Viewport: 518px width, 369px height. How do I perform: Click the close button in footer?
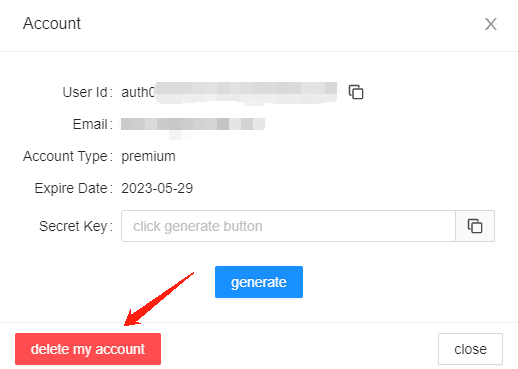click(x=470, y=349)
